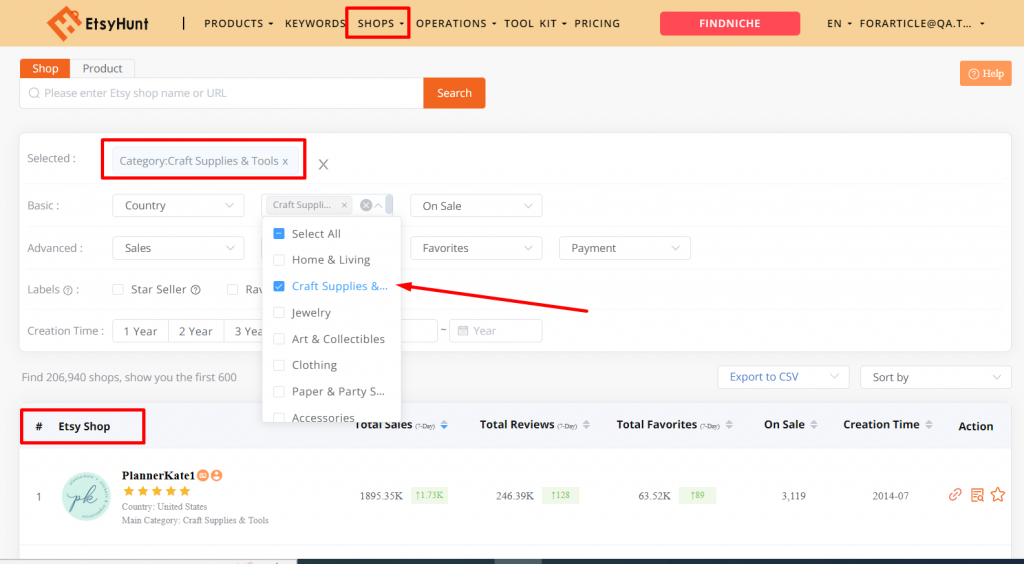The image size is (1024, 564).
Task: Select 2 Year creation time
Action: click(x=196, y=331)
